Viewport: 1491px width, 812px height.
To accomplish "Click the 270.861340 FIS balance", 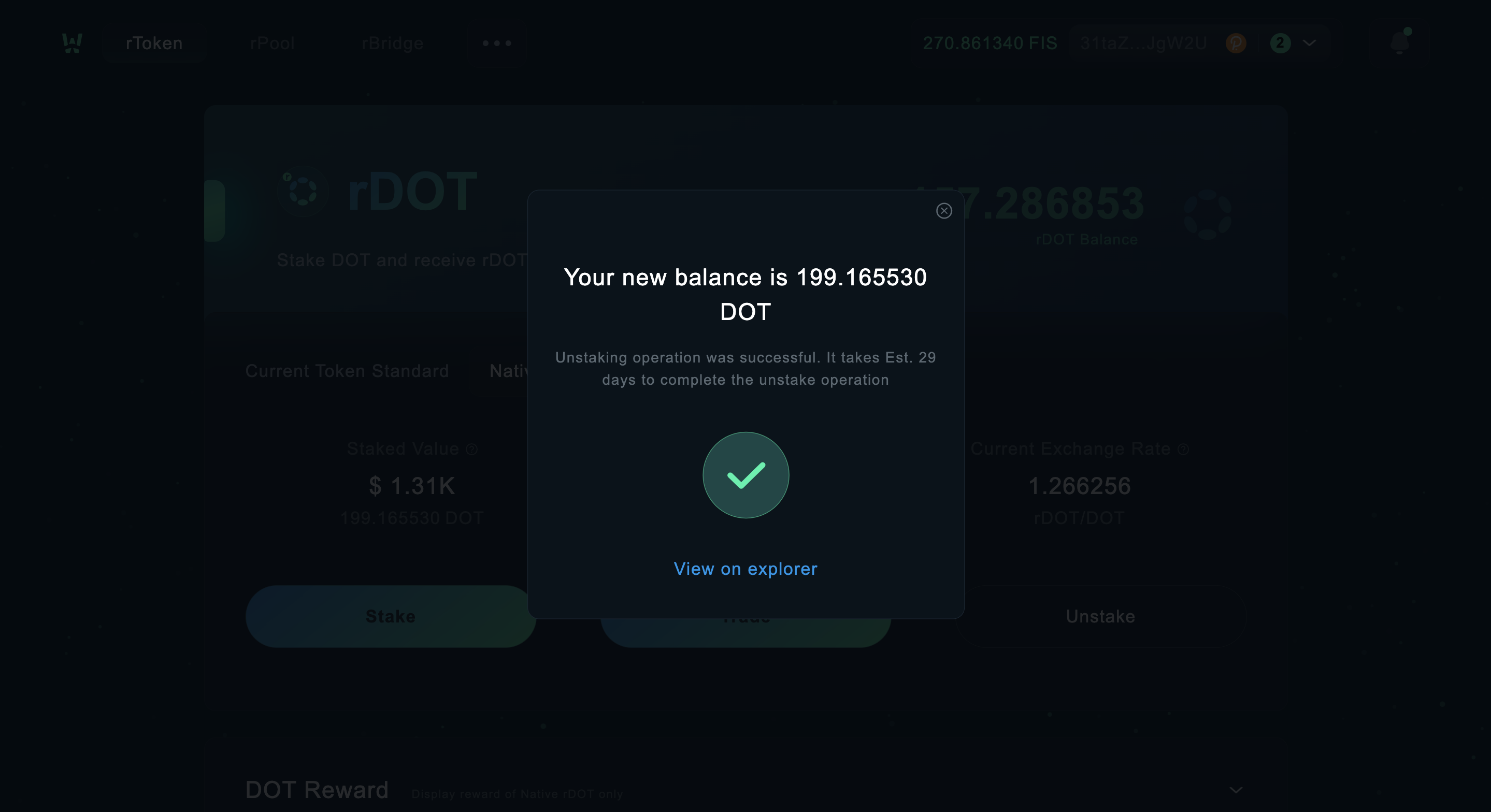I will point(991,44).
